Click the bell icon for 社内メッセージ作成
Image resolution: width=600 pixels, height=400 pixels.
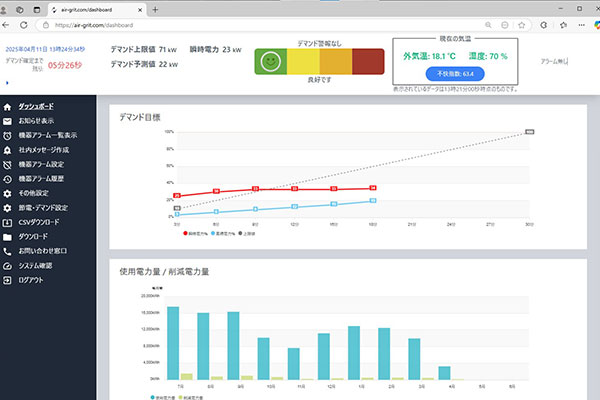click(8, 149)
